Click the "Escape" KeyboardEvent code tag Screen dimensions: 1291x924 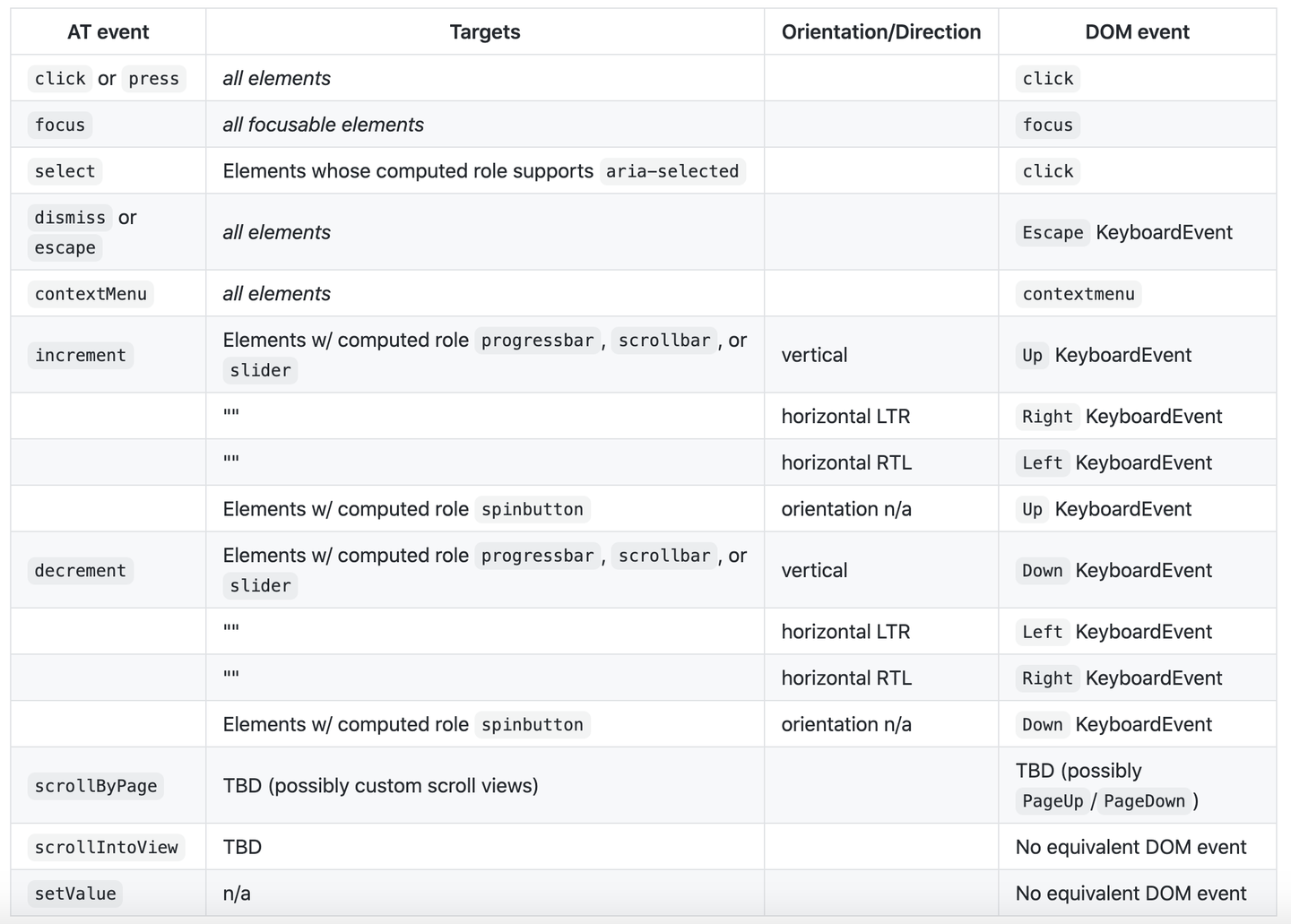[1053, 233]
